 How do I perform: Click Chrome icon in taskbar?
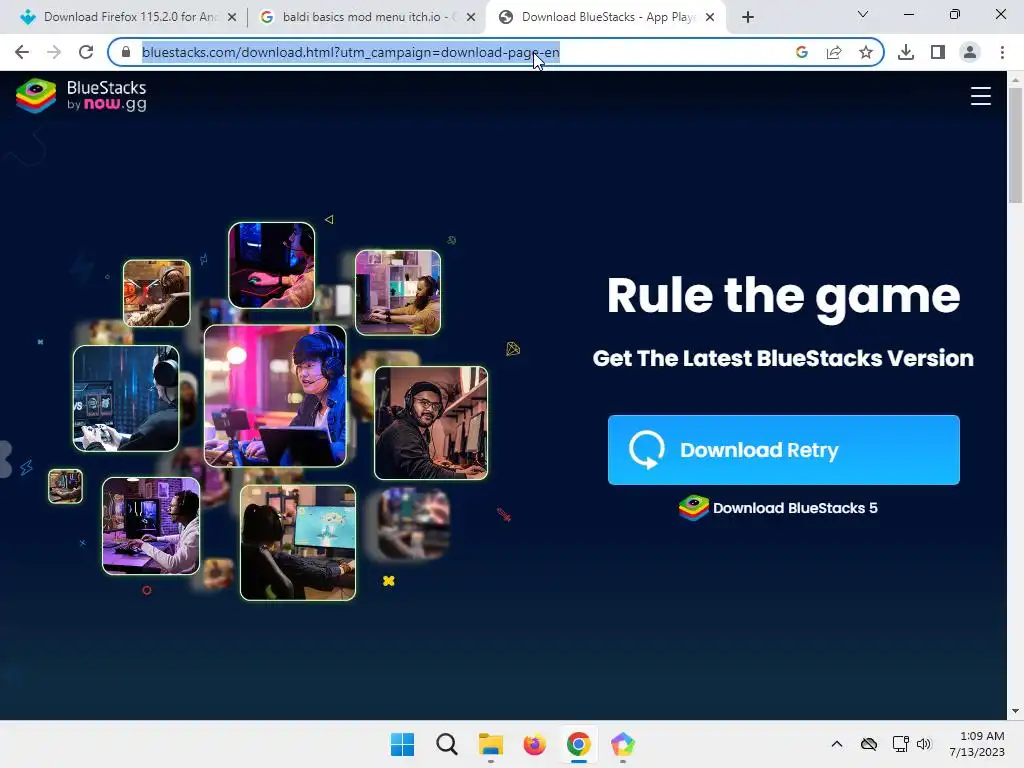[x=579, y=744]
